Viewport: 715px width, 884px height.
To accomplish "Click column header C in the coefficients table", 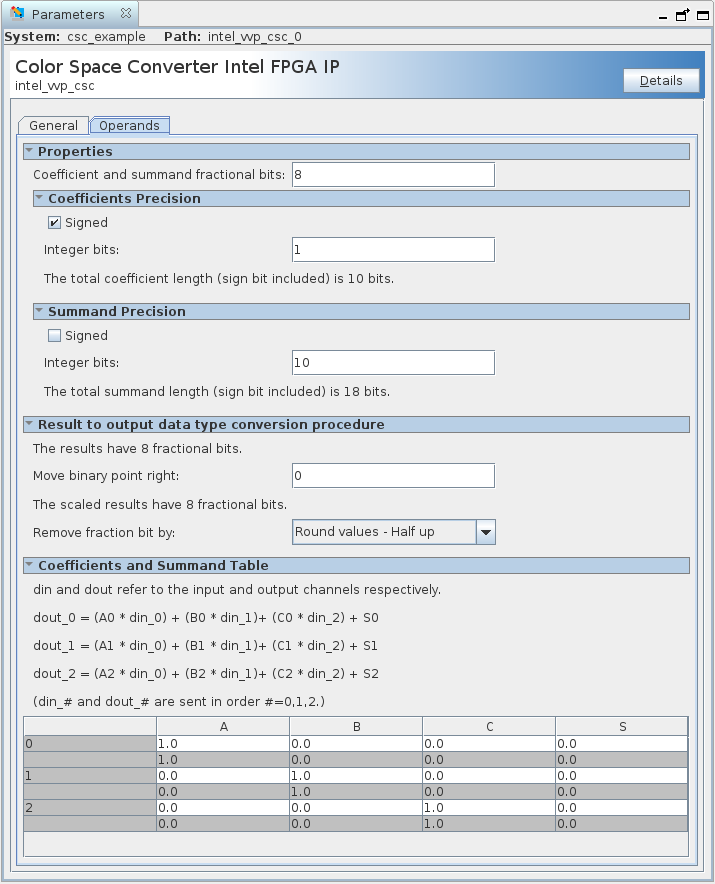I will tap(489, 727).
